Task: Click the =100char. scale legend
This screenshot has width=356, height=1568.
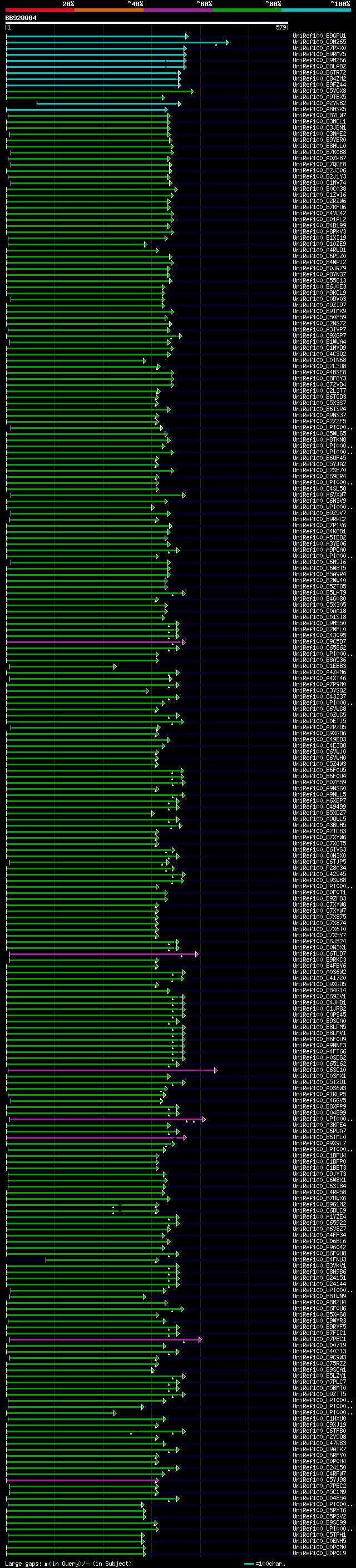Action: (x=265, y=1563)
